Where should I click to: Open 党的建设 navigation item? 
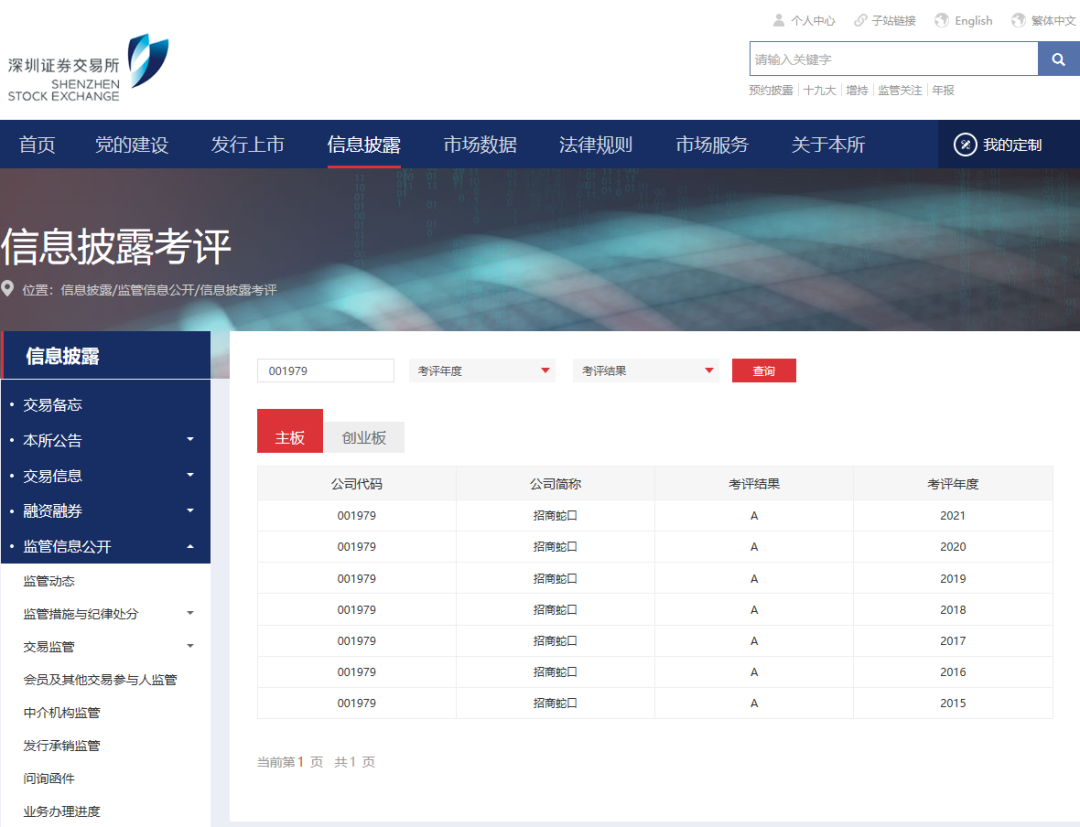[x=132, y=145]
